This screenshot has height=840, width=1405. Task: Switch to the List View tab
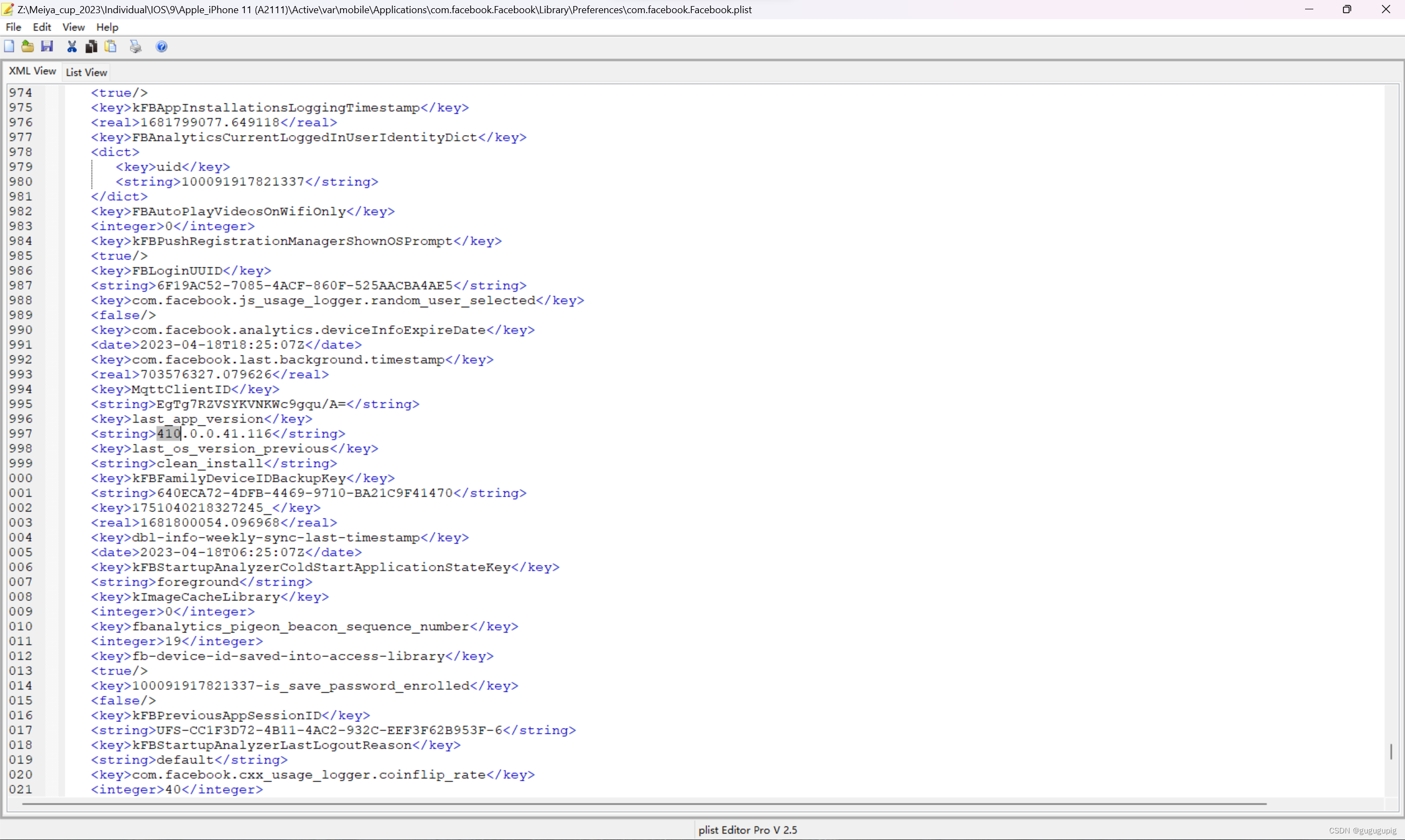coord(86,72)
